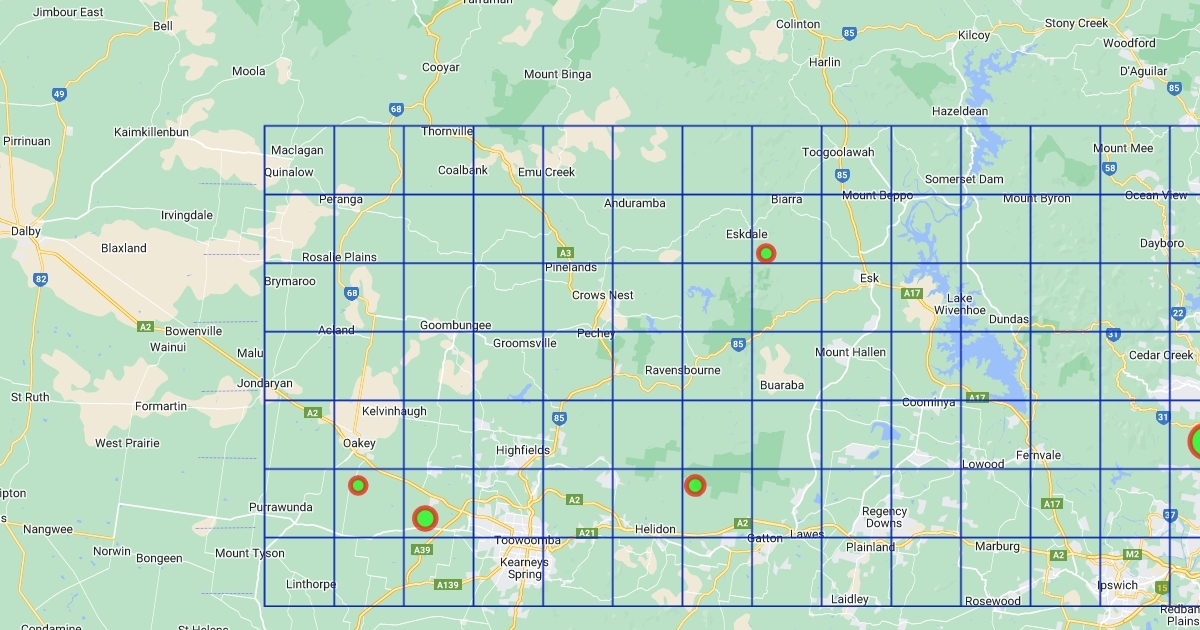This screenshot has width=1200, height=630.
Task: Select the A21 route shield near Toowoomba
Action: pos(587,533)
